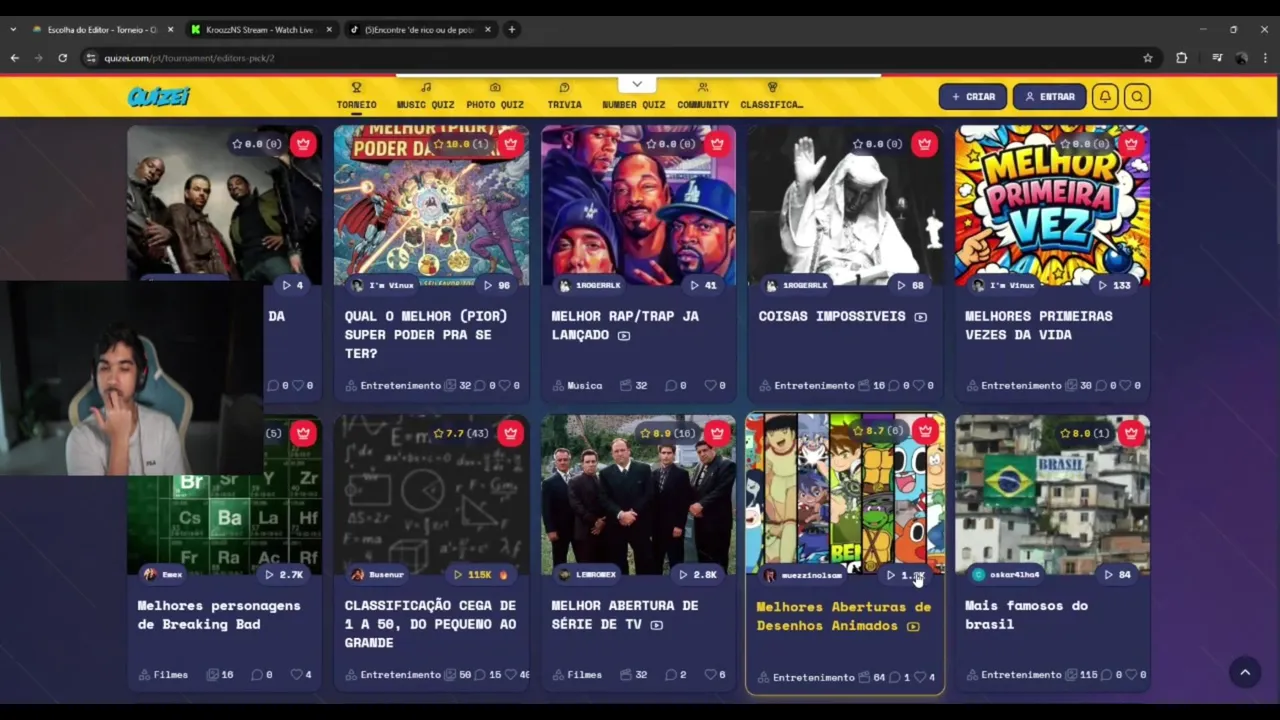Click the heart icon on Melhores personagens de Breaking Bad

point(296,674)
